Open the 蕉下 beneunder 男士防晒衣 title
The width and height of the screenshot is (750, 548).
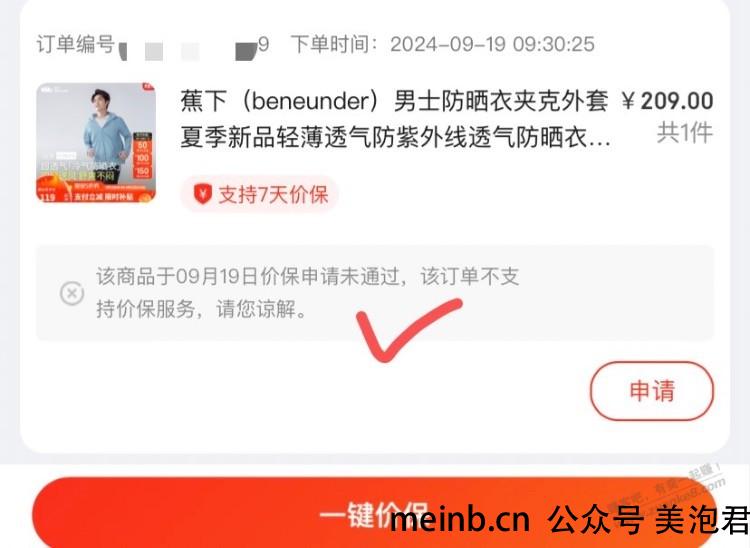coord(394,101)
